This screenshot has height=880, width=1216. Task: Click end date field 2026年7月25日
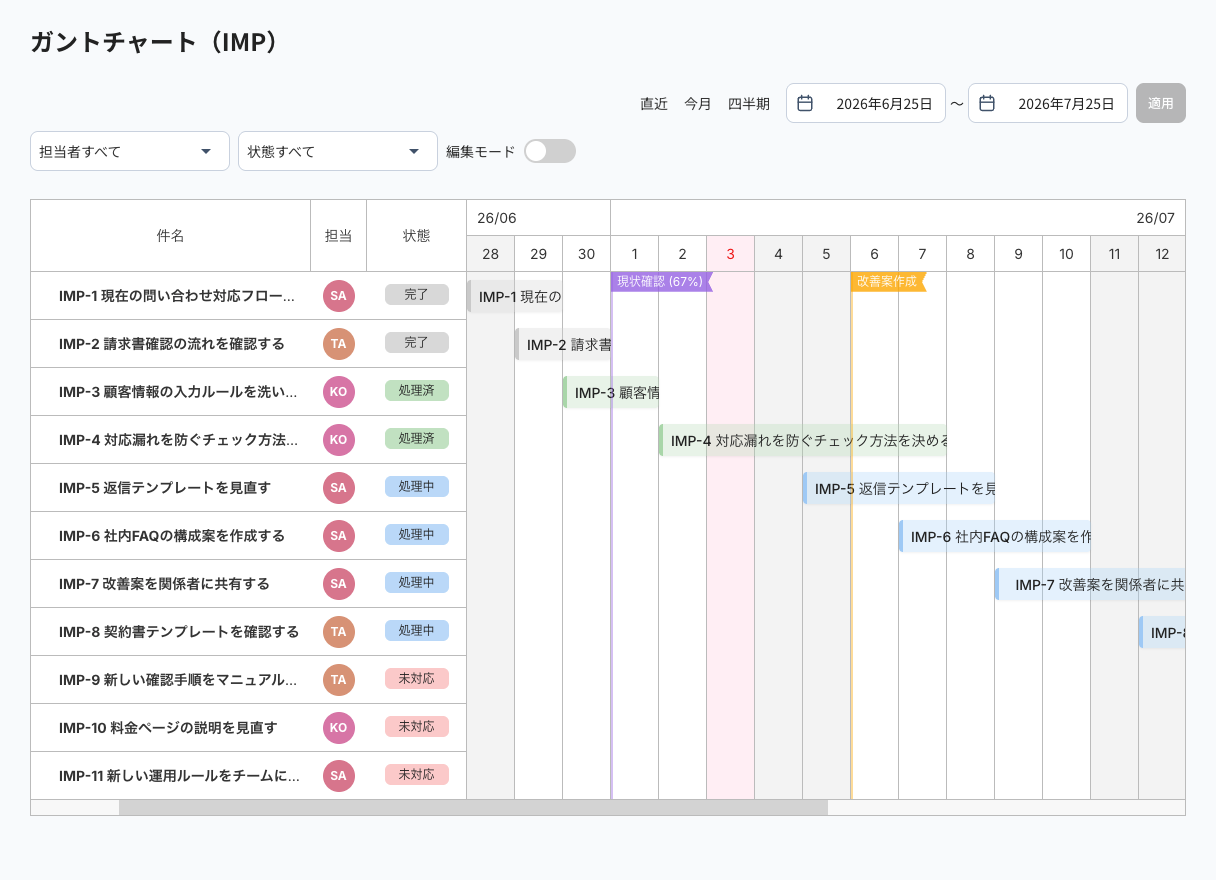1048,103
